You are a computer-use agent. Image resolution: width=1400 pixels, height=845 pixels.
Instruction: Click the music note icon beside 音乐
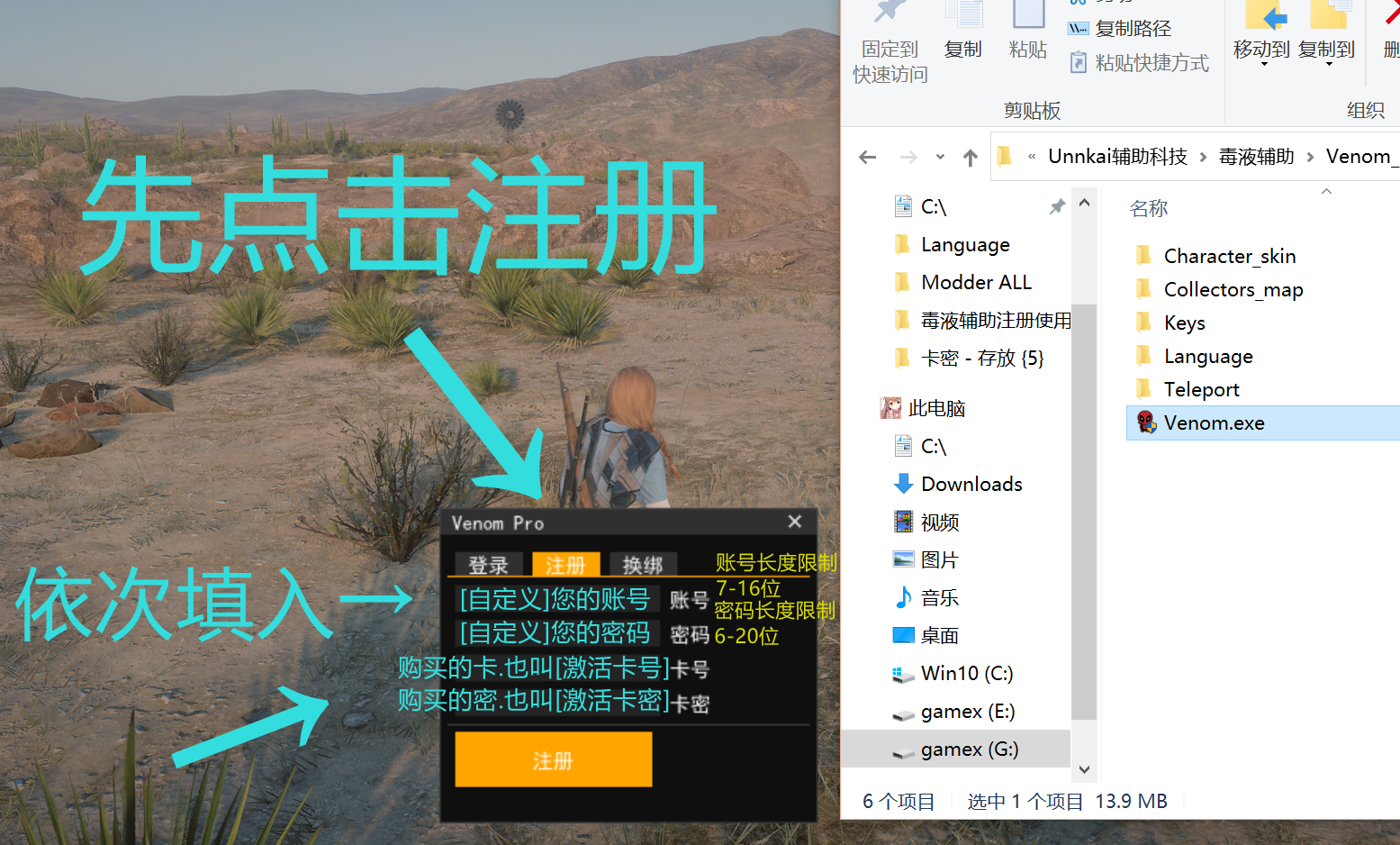[903, 597]
